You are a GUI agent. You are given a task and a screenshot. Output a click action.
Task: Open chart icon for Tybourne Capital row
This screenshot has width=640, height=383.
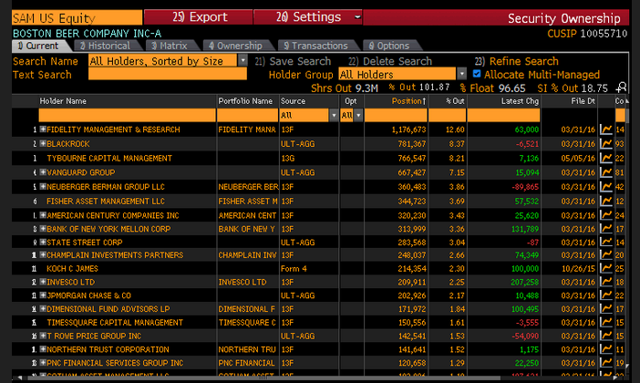(606, 158)
